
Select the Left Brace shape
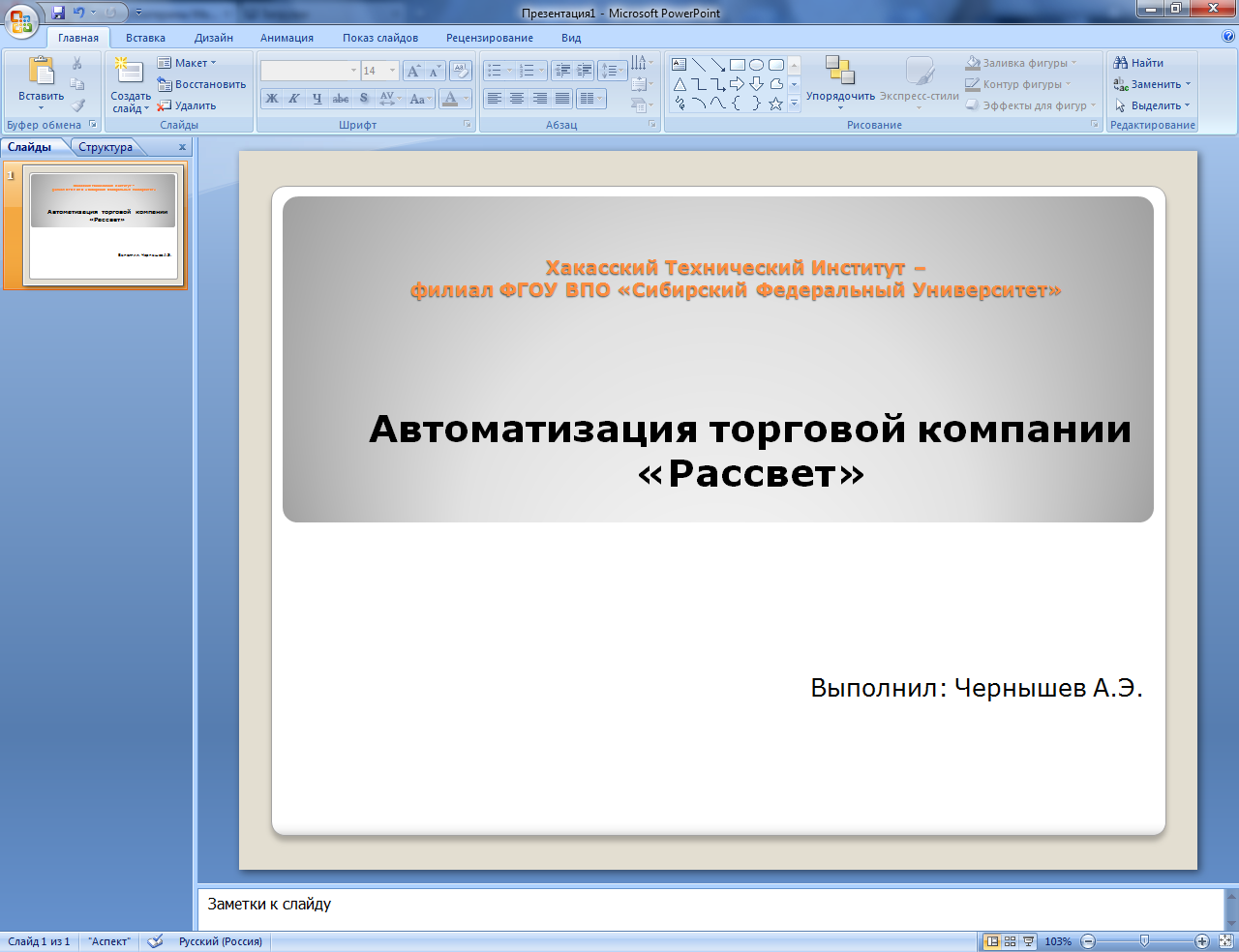point(738,104)
